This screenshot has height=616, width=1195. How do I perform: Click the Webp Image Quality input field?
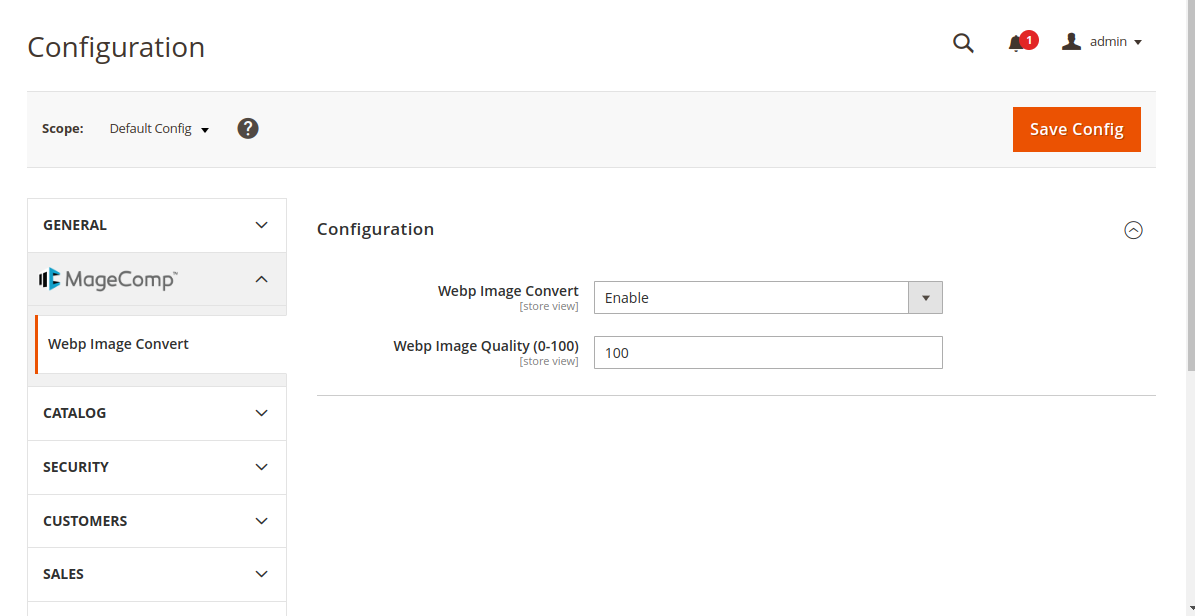click(768, 352)
